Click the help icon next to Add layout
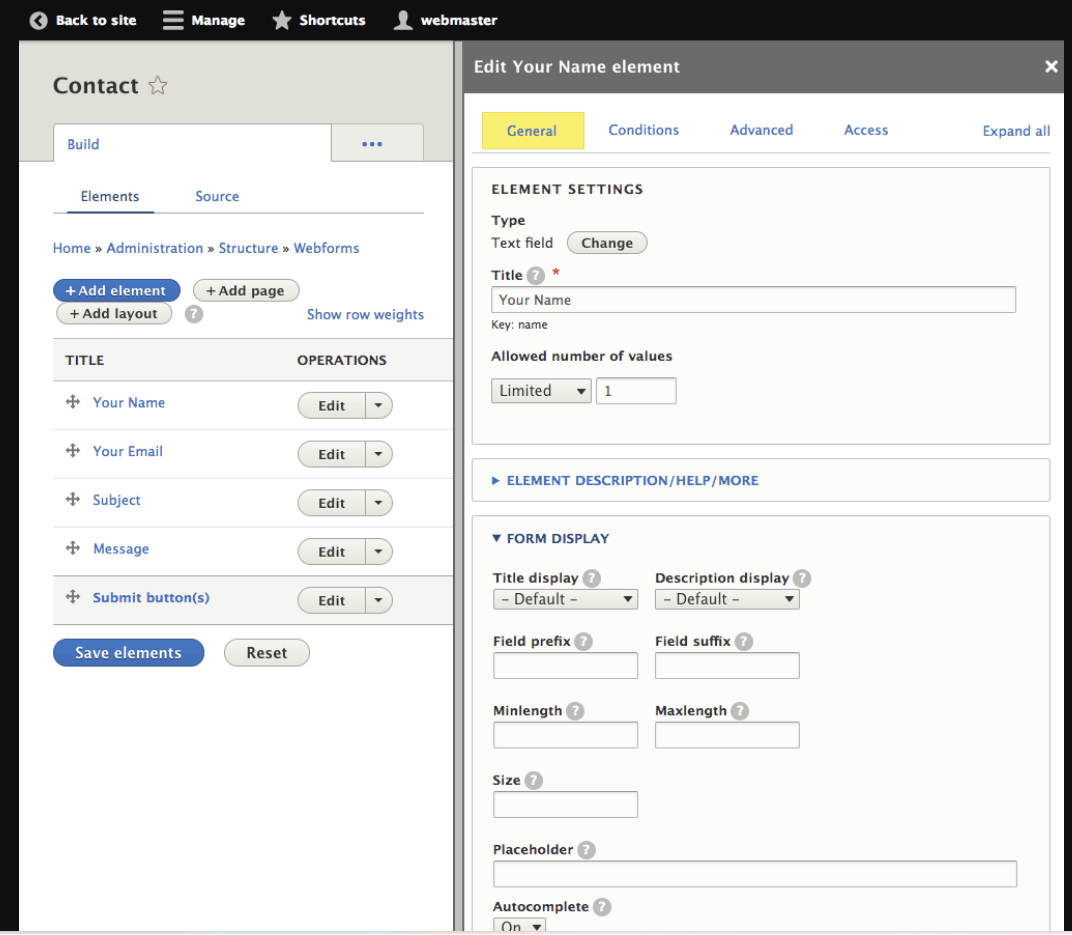The height and width of the screenshot is (935, 1072). coord(193,313)
